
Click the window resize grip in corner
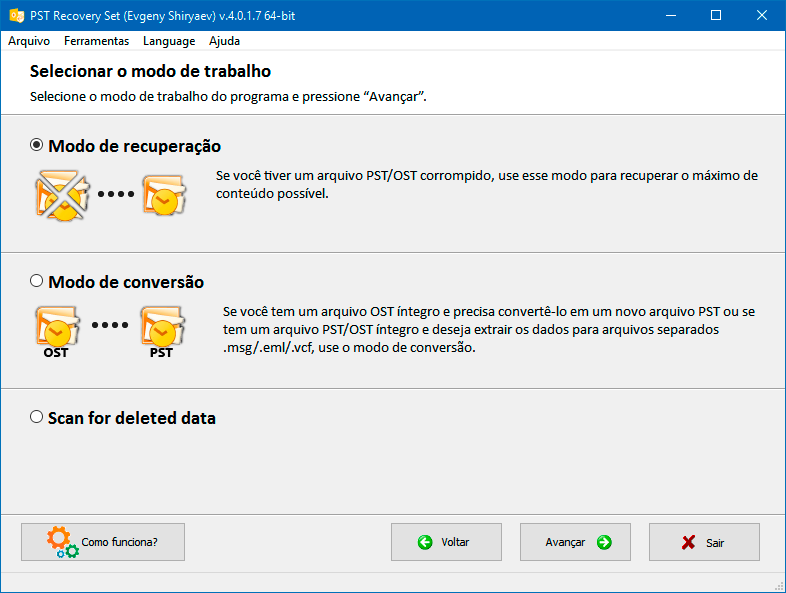click(x=779, y=586)
